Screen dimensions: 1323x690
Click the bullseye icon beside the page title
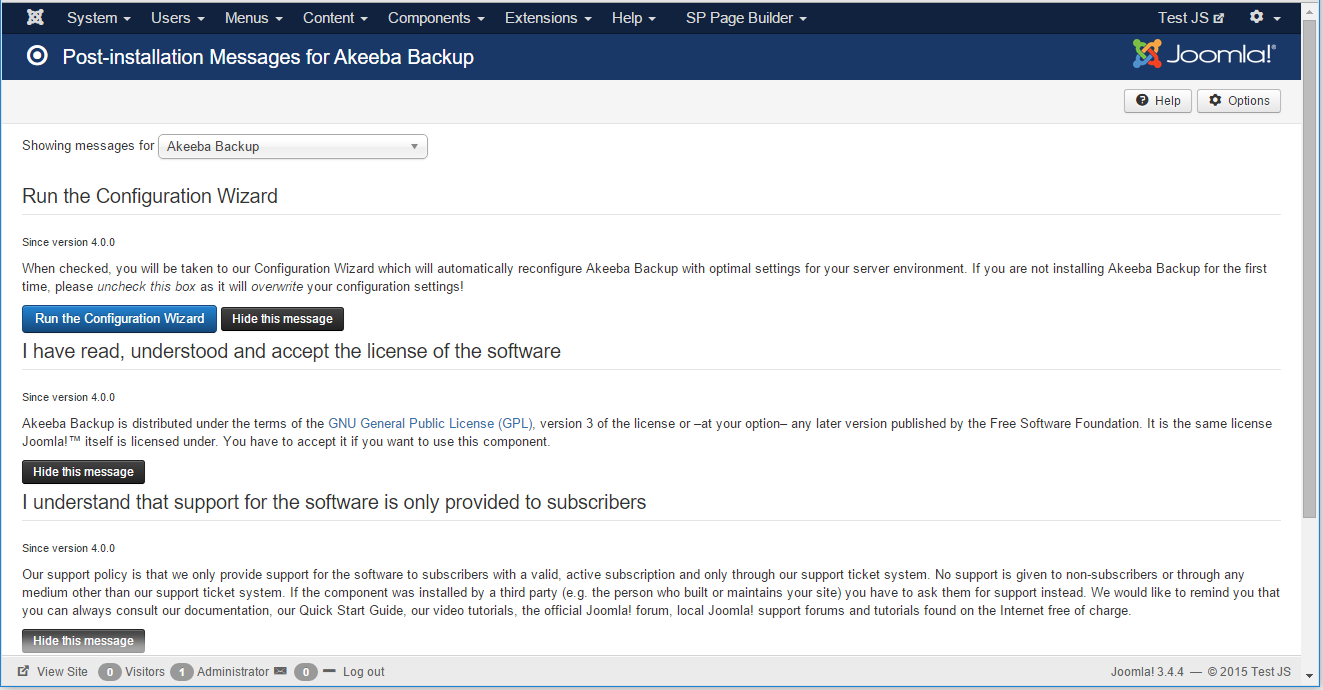click(37, 56)
